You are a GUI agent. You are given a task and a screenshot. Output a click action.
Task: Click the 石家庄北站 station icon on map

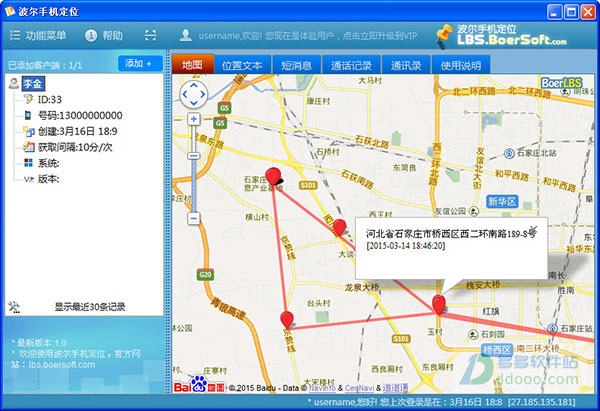click(x=509, y=153)
